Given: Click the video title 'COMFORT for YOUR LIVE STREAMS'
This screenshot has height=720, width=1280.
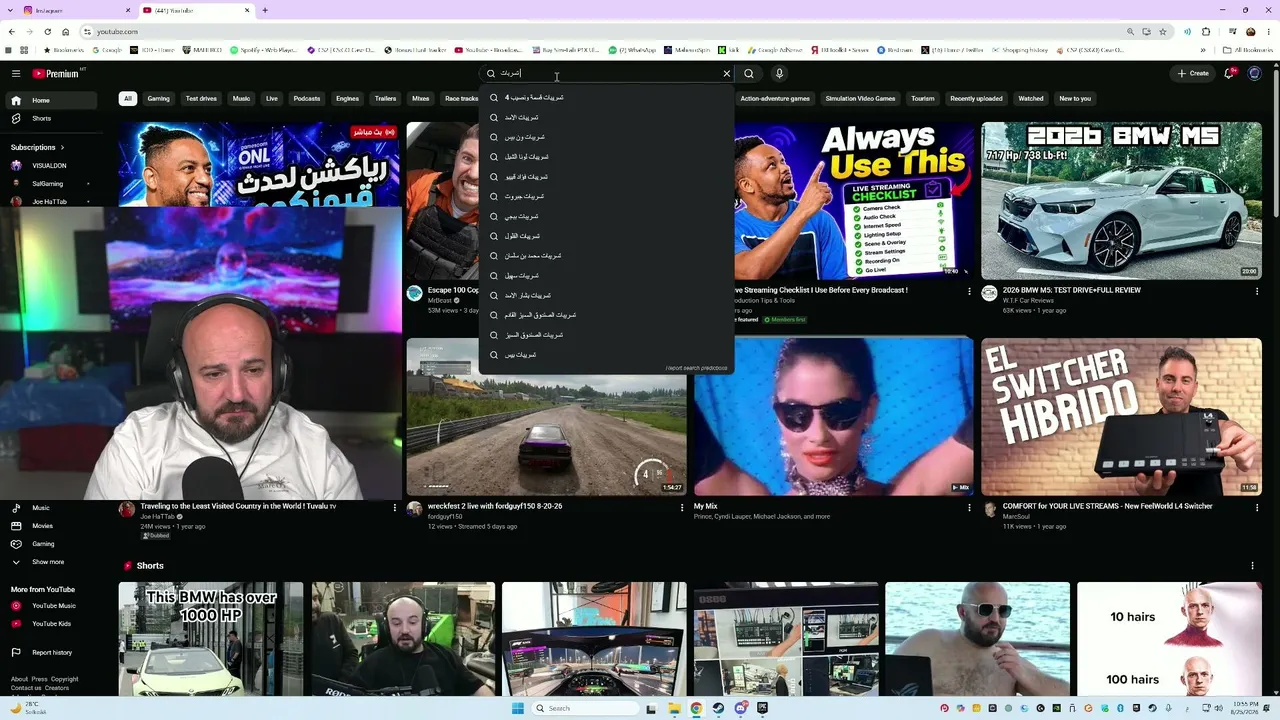Looking at the screenshot, I should (1108, 507).
